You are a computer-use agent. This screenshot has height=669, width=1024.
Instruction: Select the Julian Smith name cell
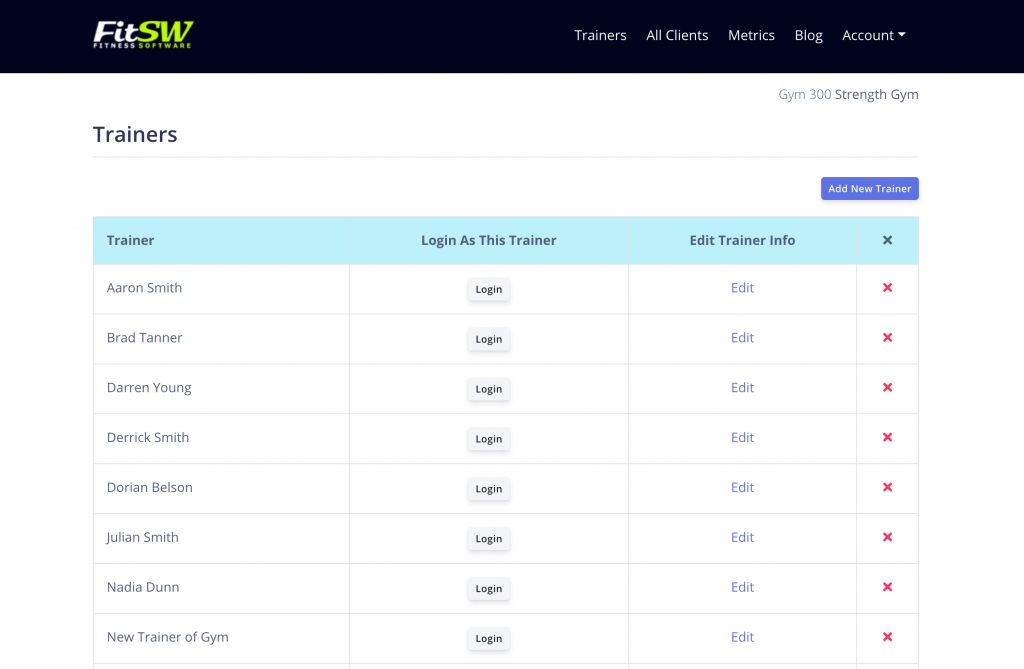click(x=221, y=538)
